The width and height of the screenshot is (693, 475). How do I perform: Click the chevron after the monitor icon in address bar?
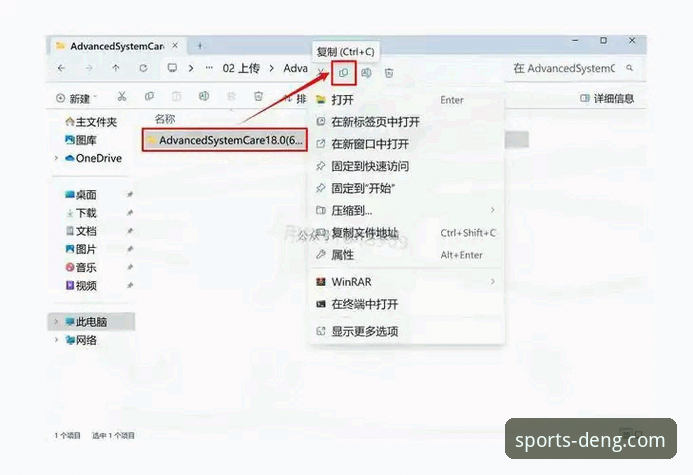tap(191, 68)
